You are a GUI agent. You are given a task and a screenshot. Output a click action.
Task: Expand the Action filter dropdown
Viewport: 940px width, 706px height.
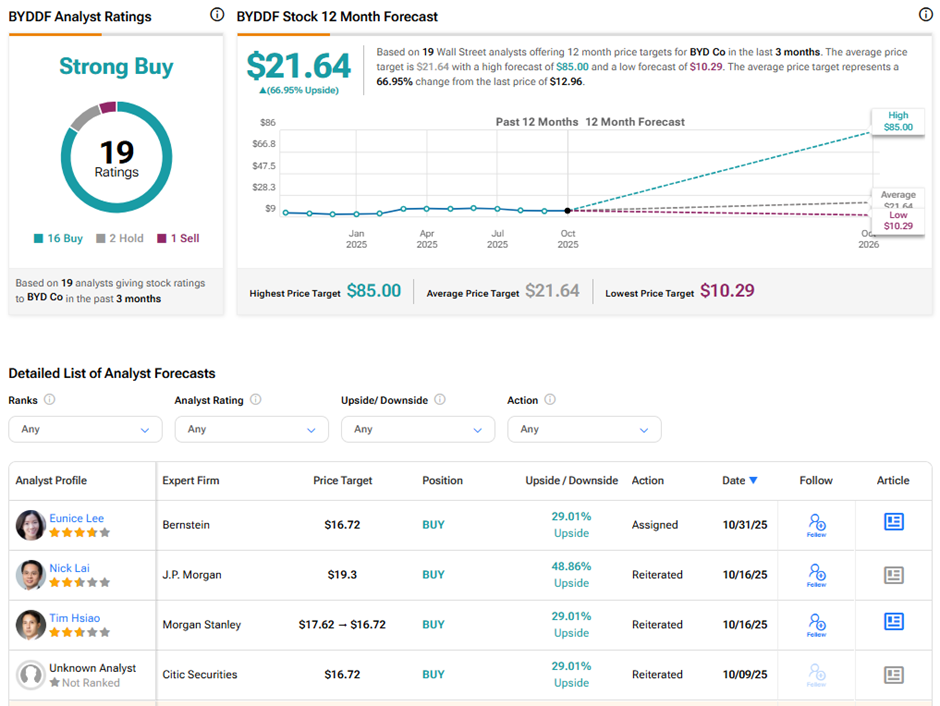click(x=584, y=429)
